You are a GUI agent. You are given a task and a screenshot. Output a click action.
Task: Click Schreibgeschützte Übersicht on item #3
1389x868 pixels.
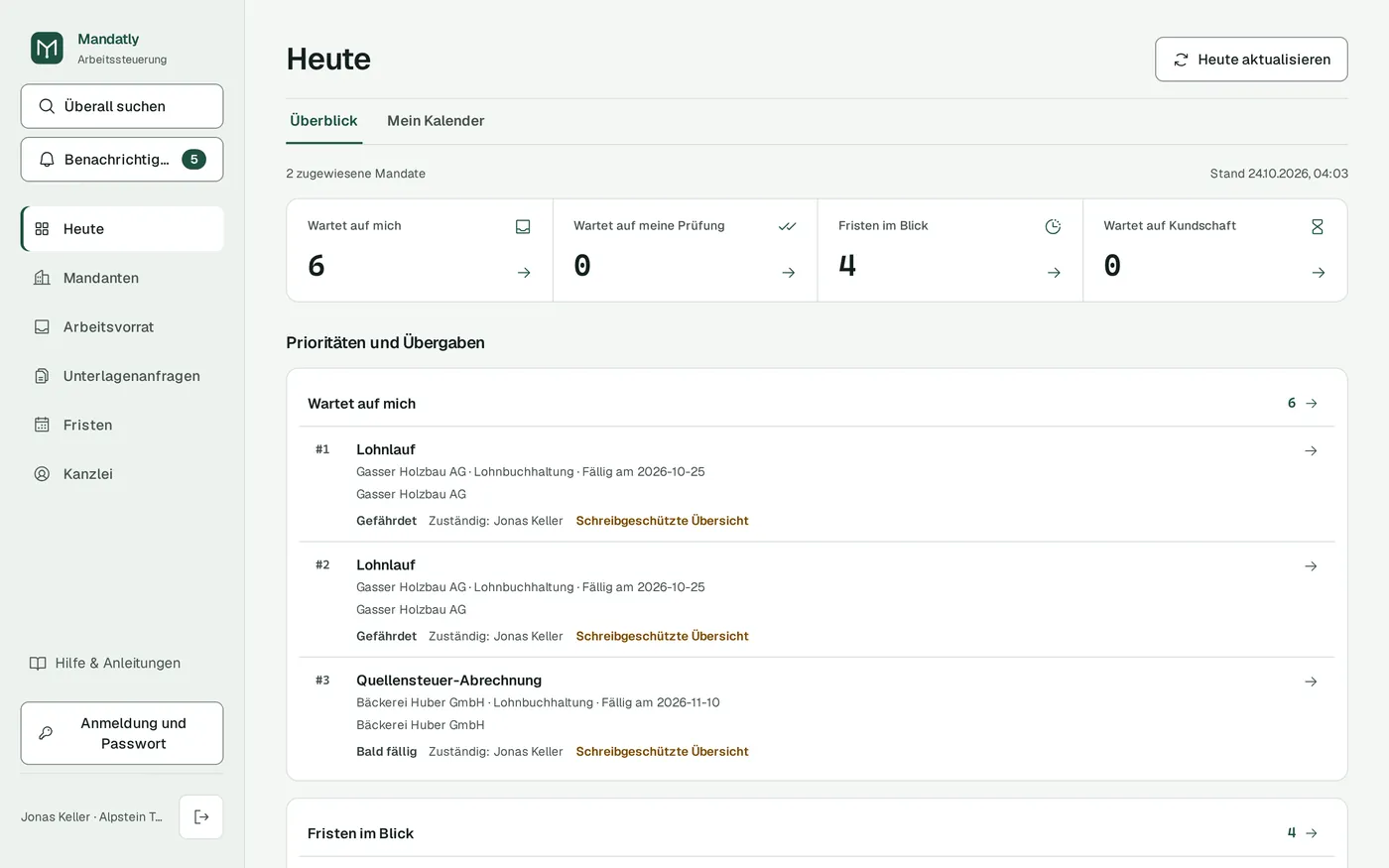[x=662, y=752]
